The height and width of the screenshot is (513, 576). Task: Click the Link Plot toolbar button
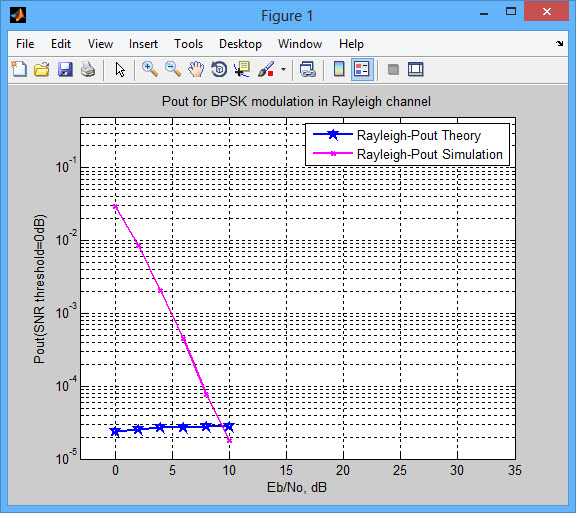(x=307, y=69)
